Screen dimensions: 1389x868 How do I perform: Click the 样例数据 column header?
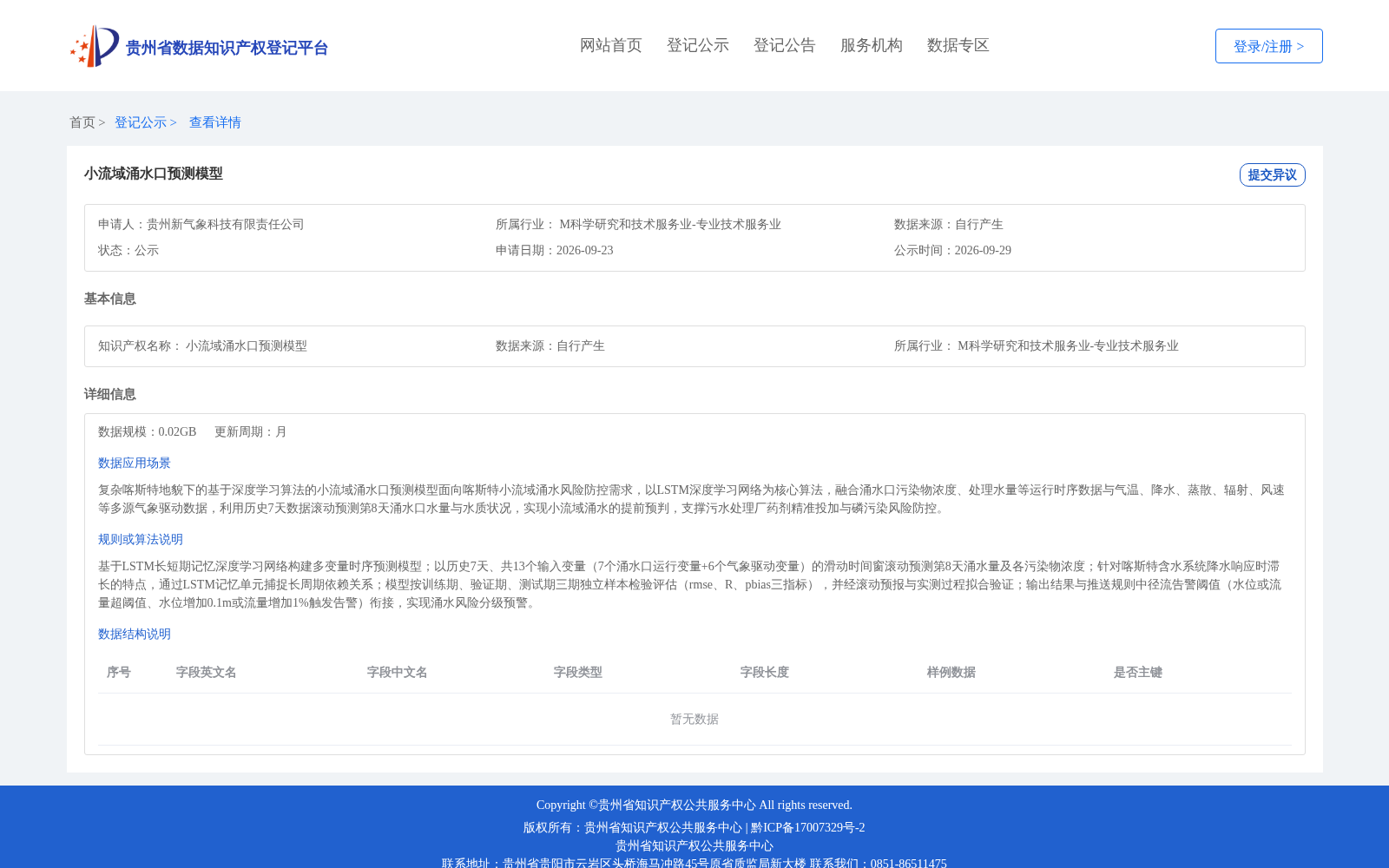(x=951, y=672)
